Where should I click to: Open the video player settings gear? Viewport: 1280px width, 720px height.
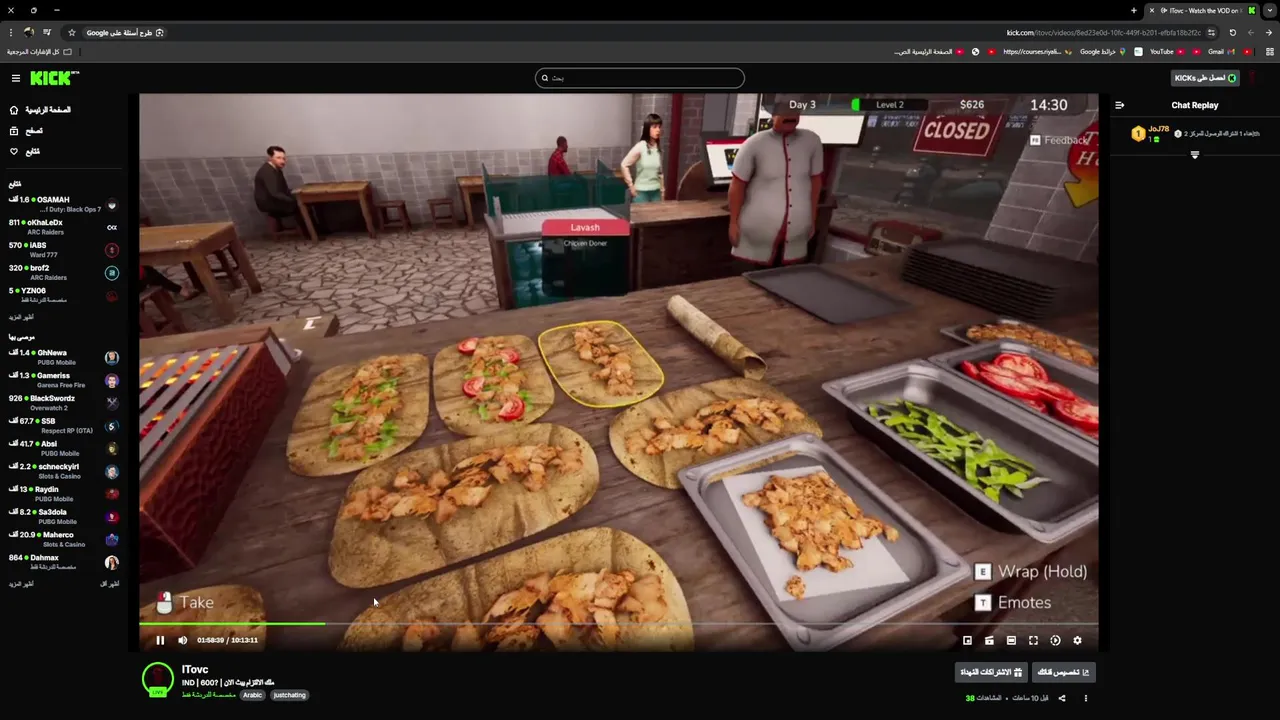point(1077,640)
